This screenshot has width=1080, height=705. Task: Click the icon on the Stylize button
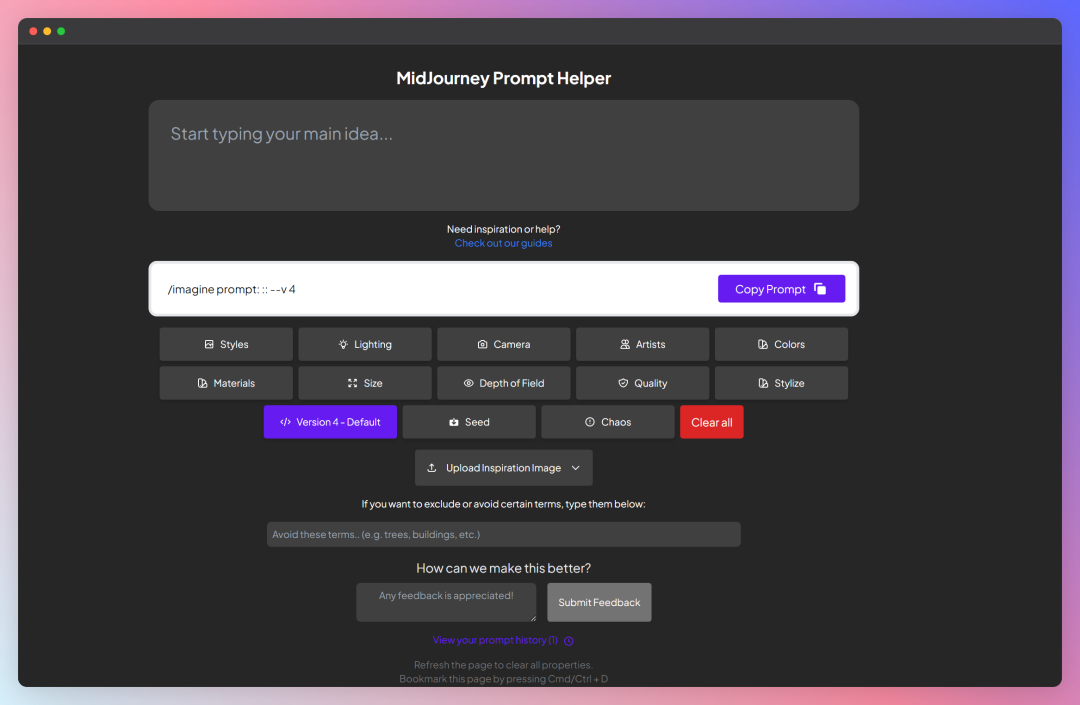click(762, 383)
